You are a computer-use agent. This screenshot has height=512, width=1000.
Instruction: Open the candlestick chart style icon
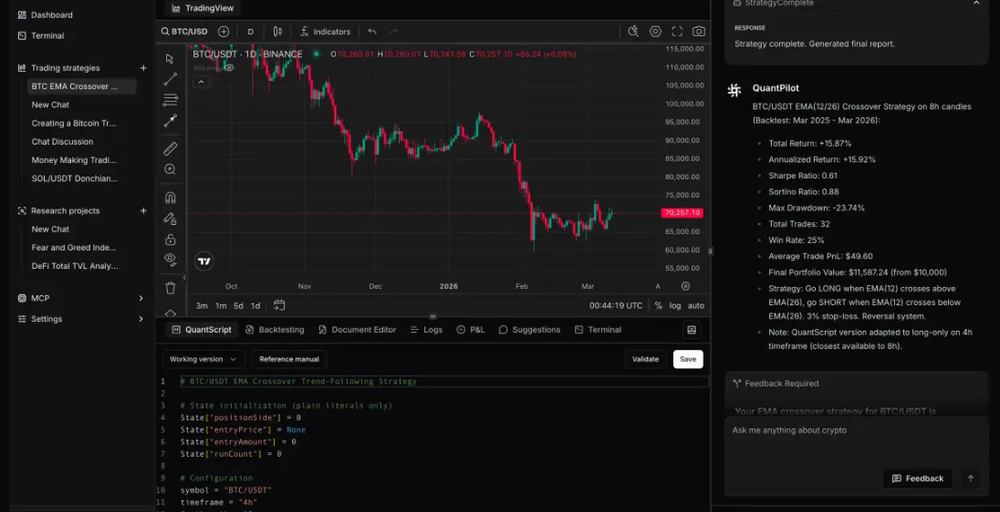tap(277, 31)
